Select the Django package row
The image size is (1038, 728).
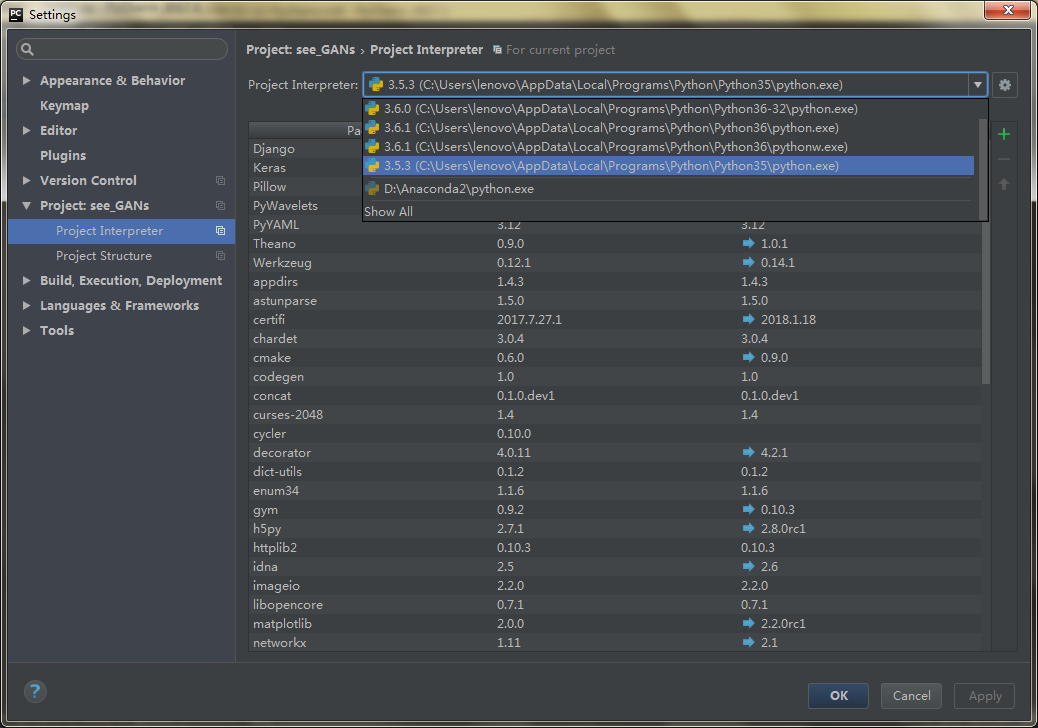pos(305,149)
